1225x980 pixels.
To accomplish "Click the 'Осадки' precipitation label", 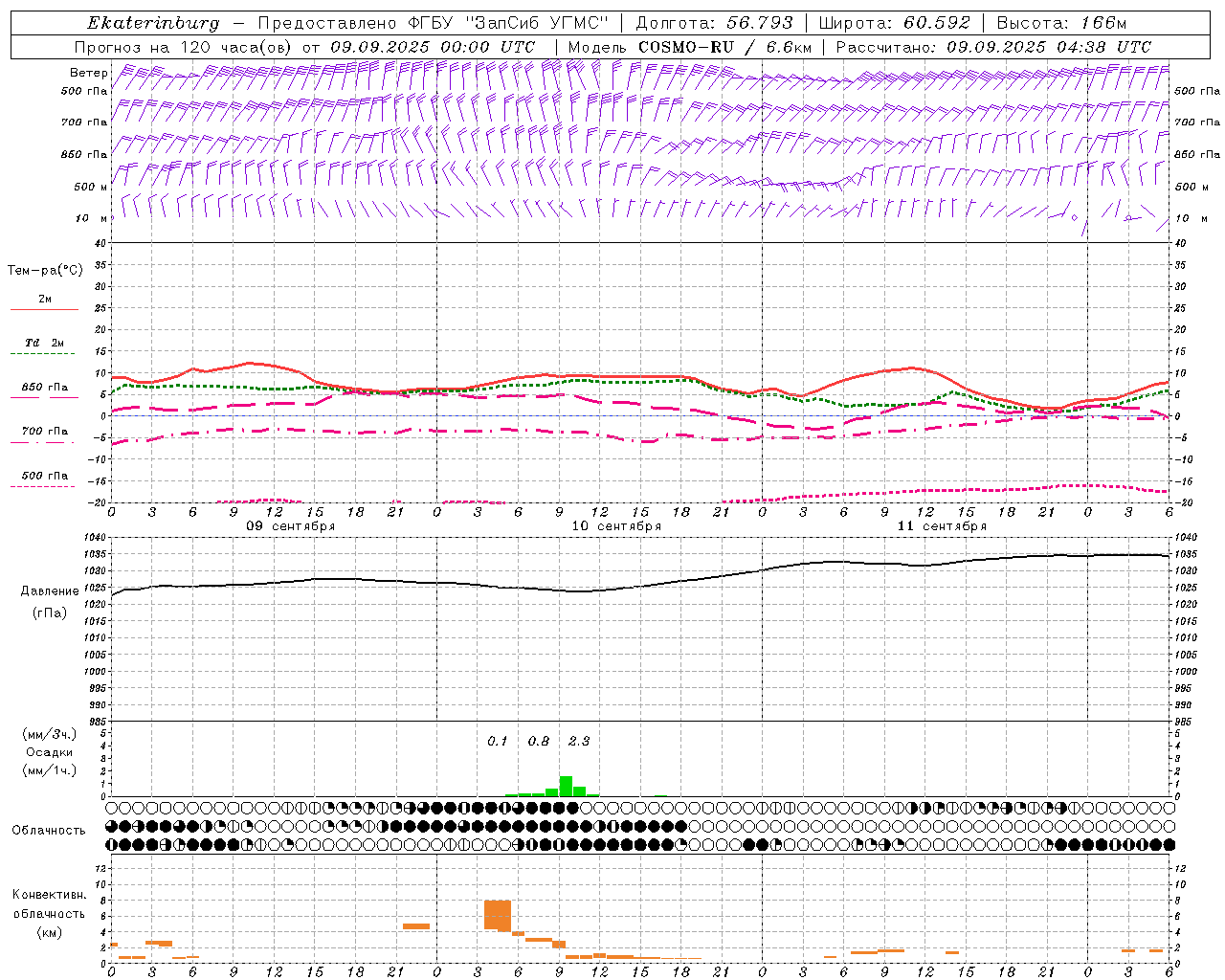I will (x=50, y=752).
